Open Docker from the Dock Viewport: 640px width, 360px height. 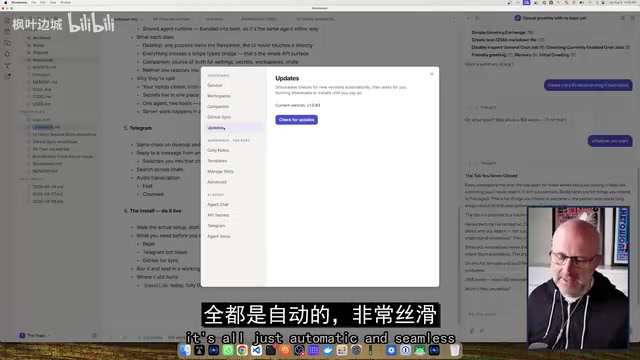pos(328,350)
